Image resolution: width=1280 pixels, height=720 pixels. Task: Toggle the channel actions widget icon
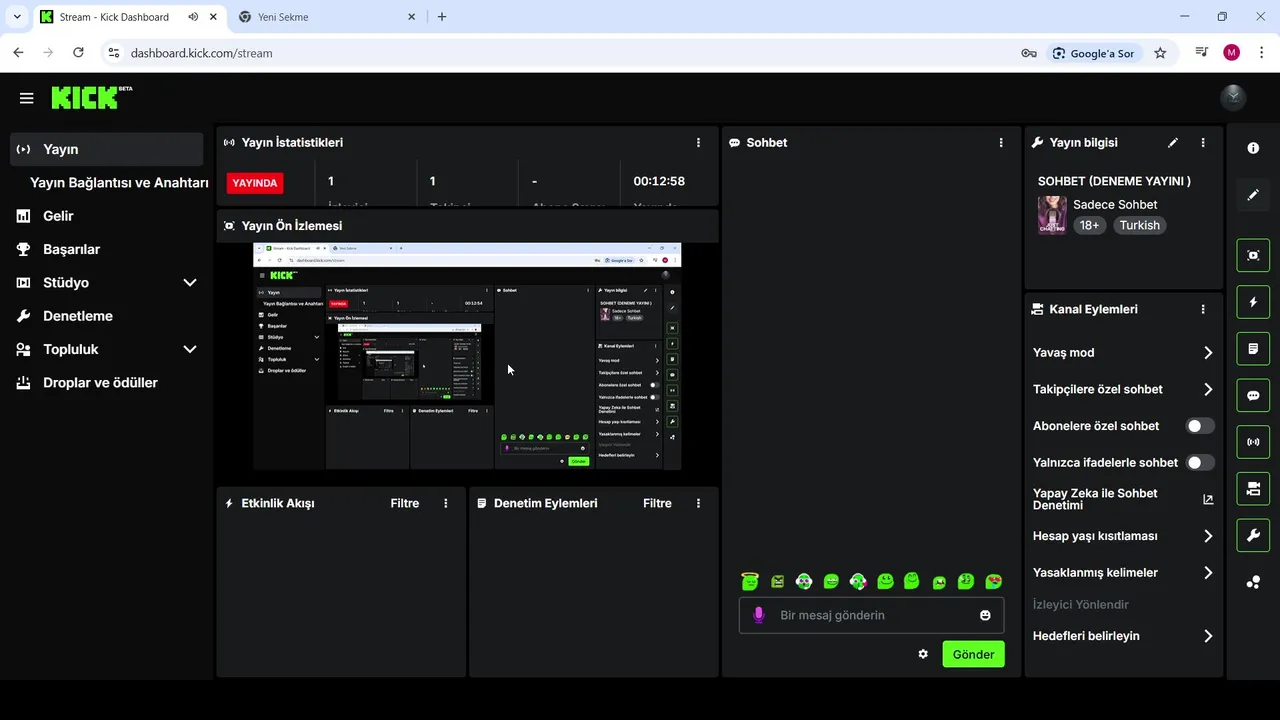[x=1253, y=489]
